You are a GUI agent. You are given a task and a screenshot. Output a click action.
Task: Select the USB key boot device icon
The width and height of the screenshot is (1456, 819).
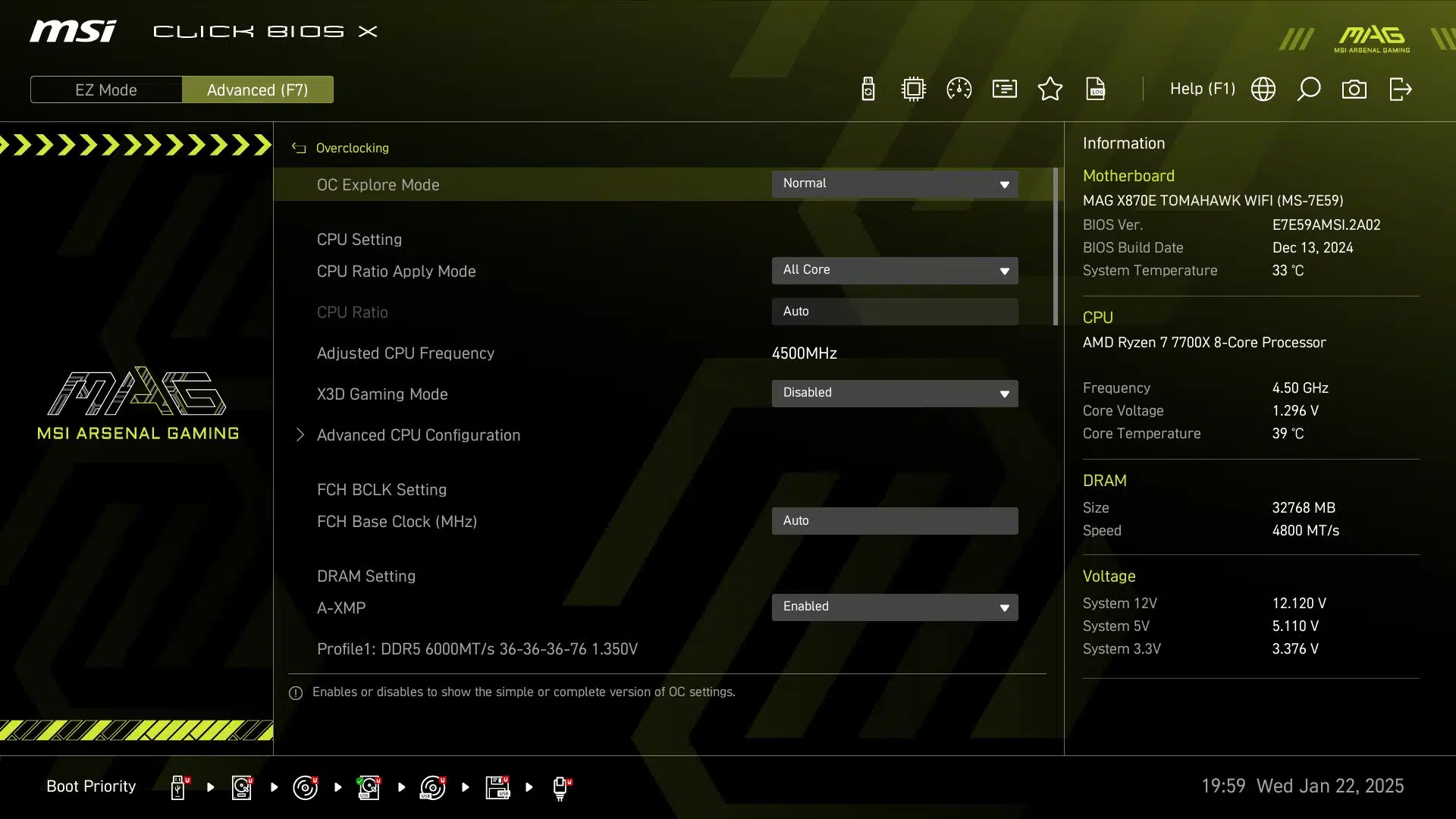[x=180, y=787]
